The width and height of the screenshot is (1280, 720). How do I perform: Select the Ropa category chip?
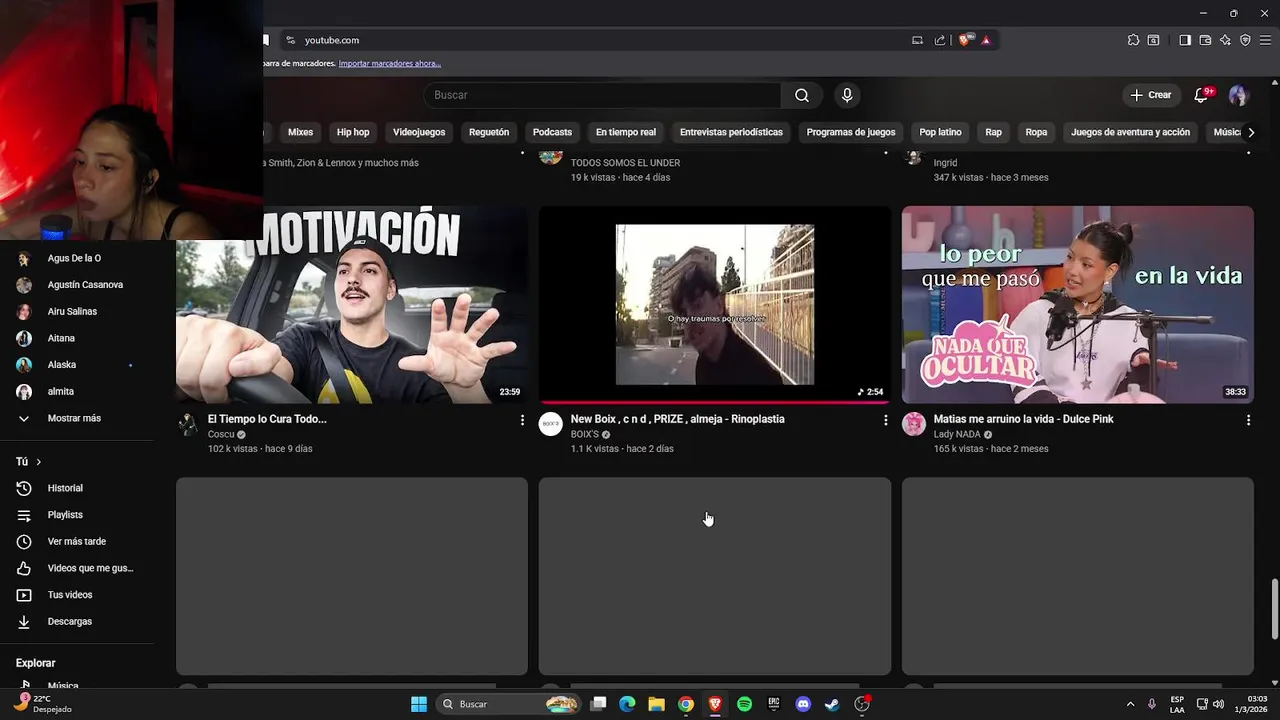click(1036, 132)
